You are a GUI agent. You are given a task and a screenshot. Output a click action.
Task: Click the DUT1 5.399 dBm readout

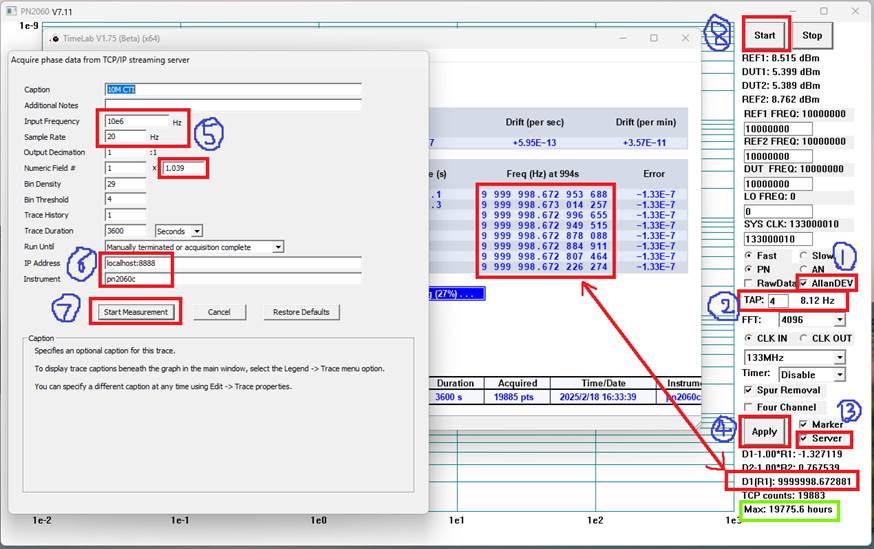pos(780,72)
